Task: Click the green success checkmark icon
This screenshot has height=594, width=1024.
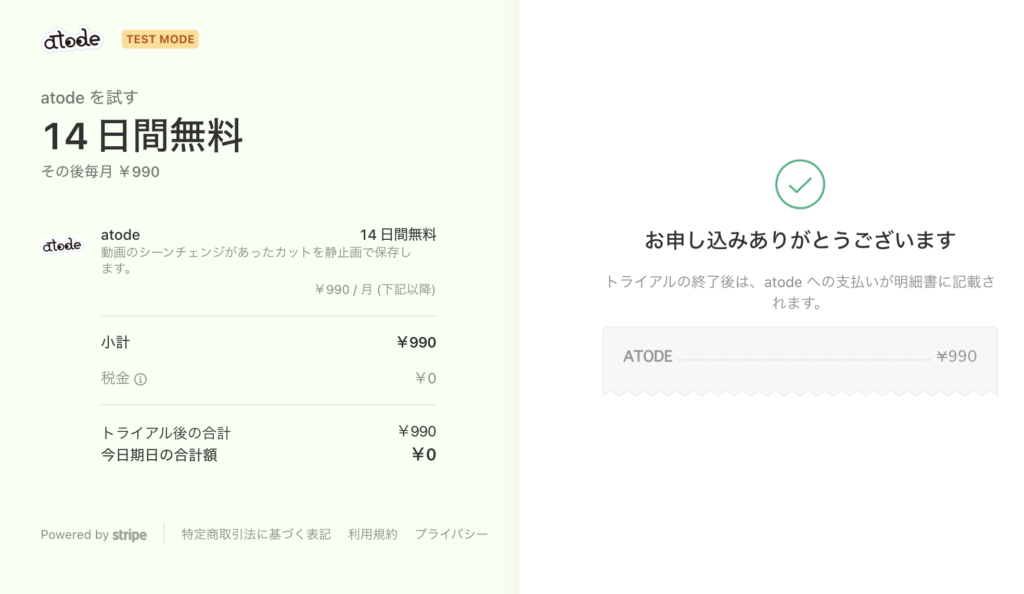Action: point(800,184)
